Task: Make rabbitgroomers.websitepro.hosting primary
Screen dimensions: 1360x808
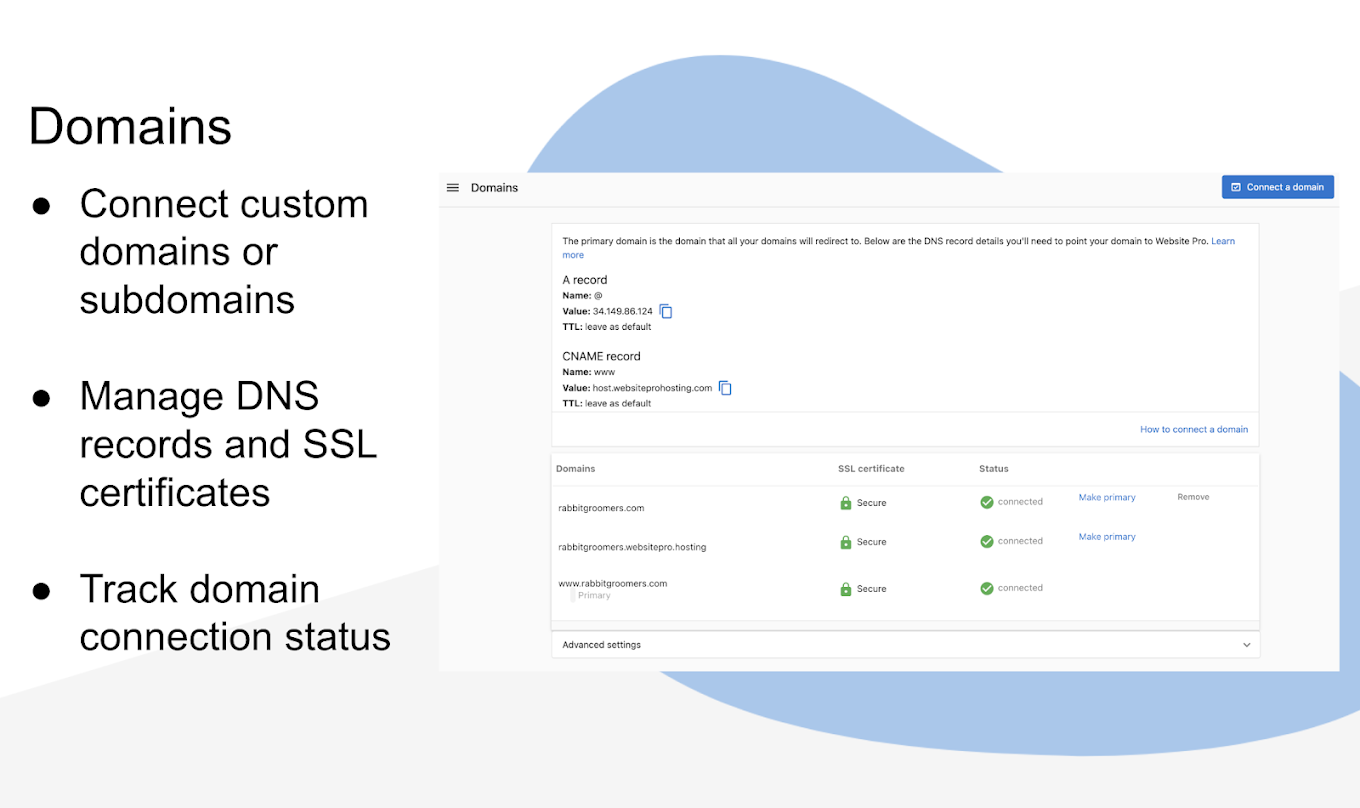Action: coord(1106,536)
